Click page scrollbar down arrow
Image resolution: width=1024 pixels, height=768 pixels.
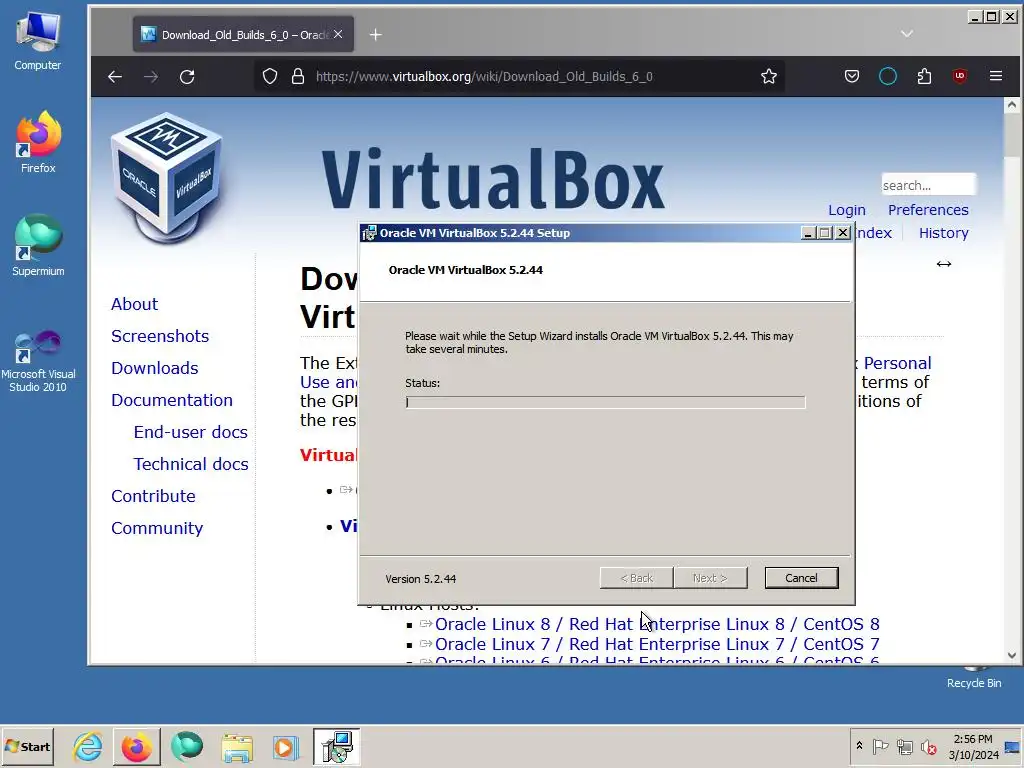[x=1012, y=655]
